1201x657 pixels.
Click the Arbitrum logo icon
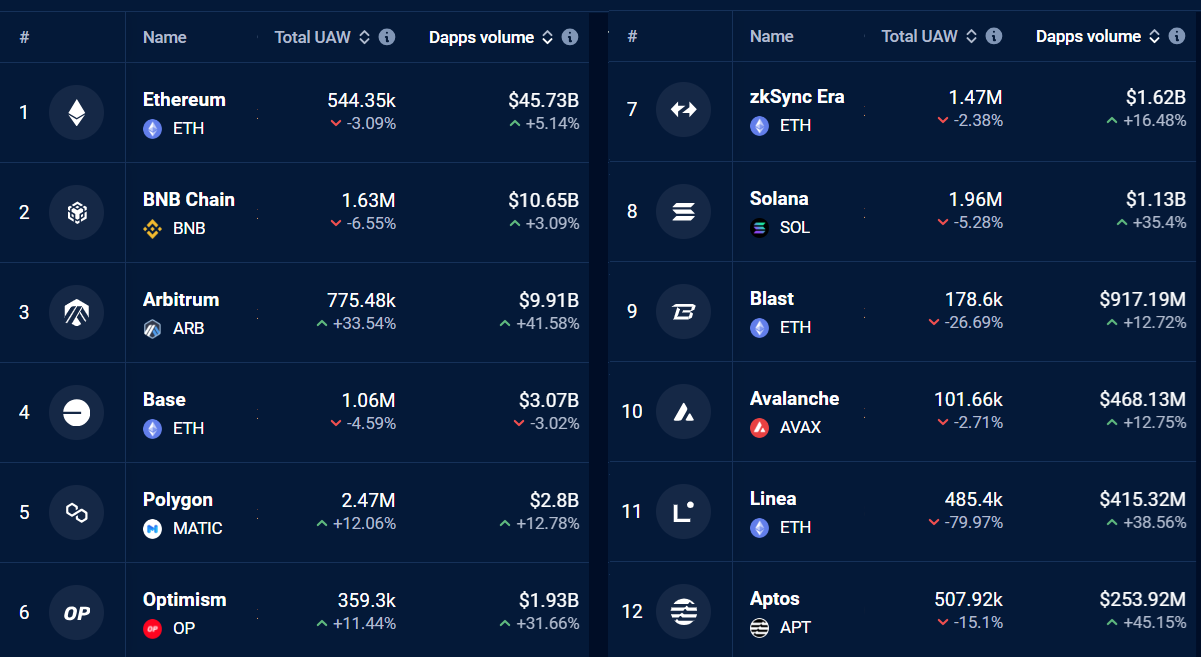click(x=76, y=312)
